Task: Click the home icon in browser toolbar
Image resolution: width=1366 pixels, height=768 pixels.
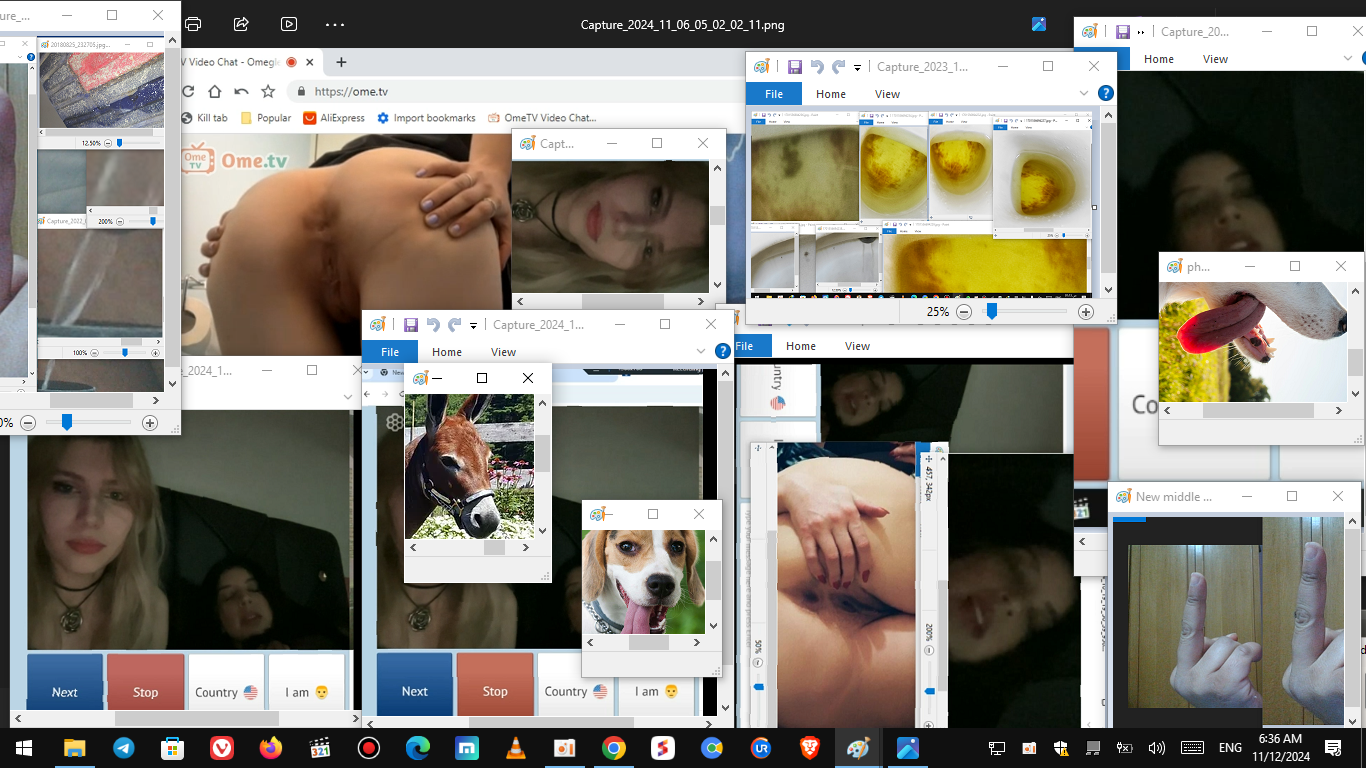Action: tap(214, 91)
